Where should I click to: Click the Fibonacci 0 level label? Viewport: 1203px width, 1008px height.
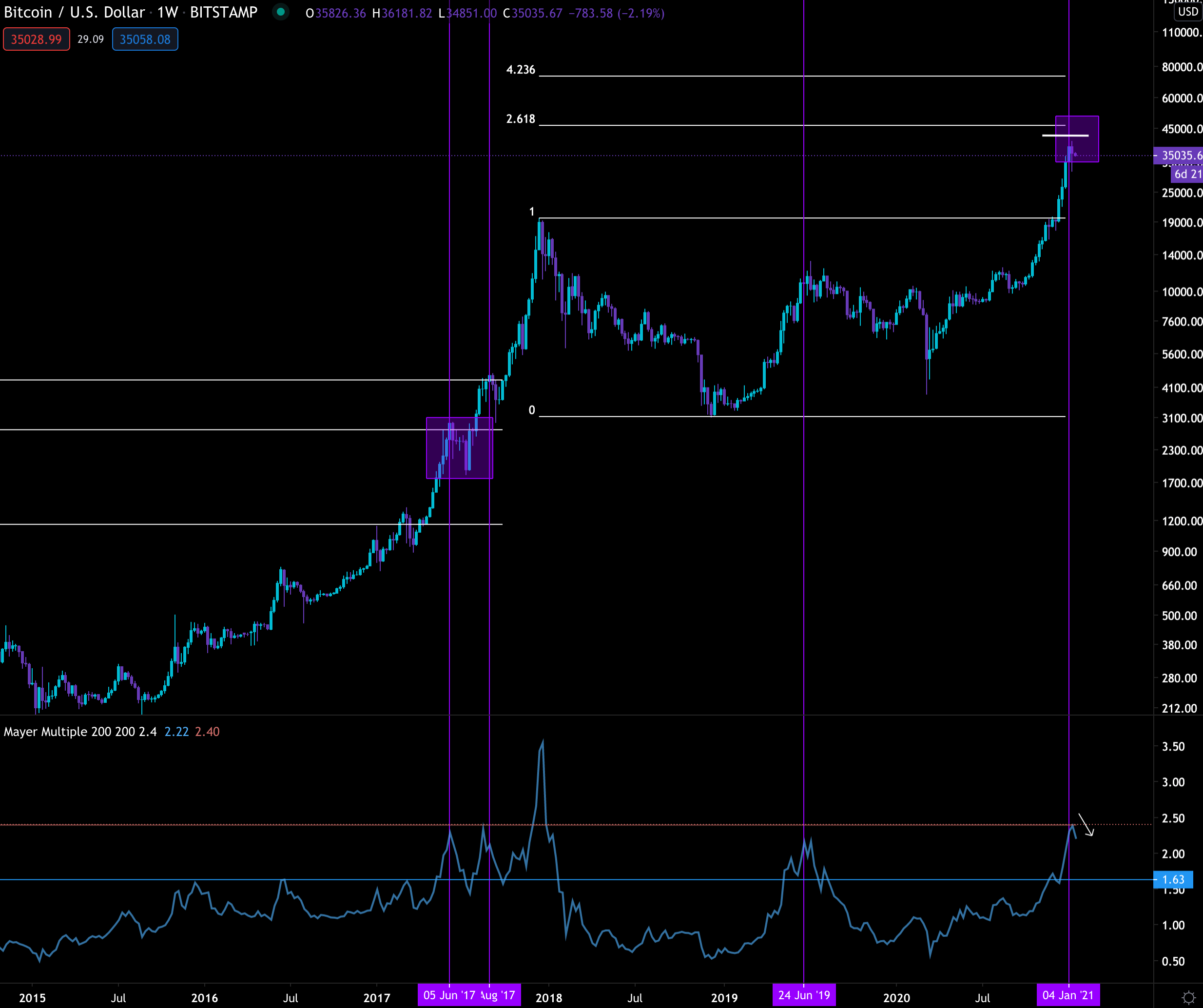pos(532,410)
